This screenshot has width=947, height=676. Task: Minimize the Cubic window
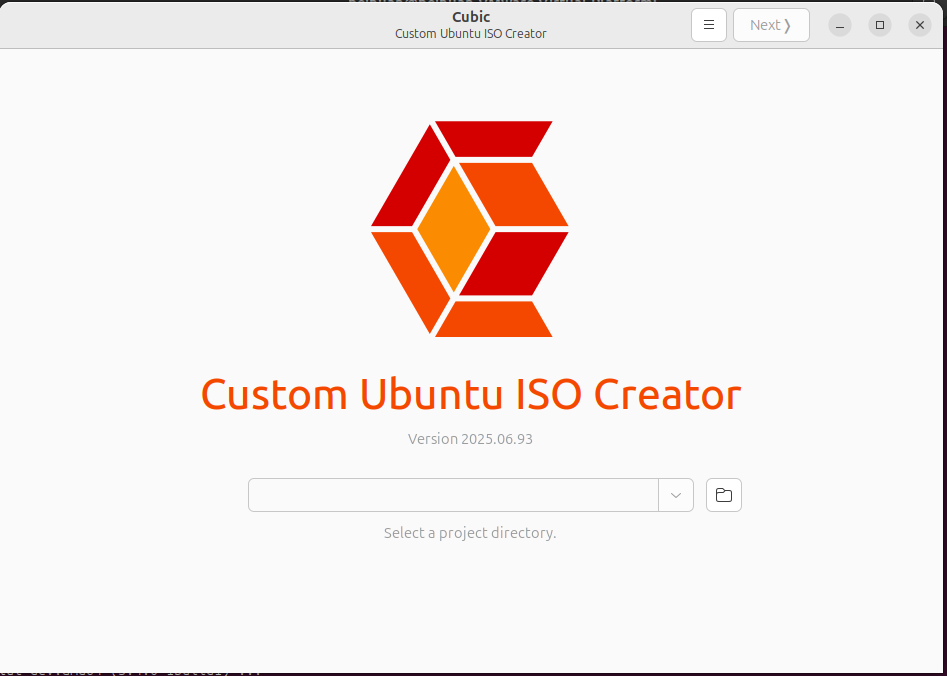click(x=840, y=25)
